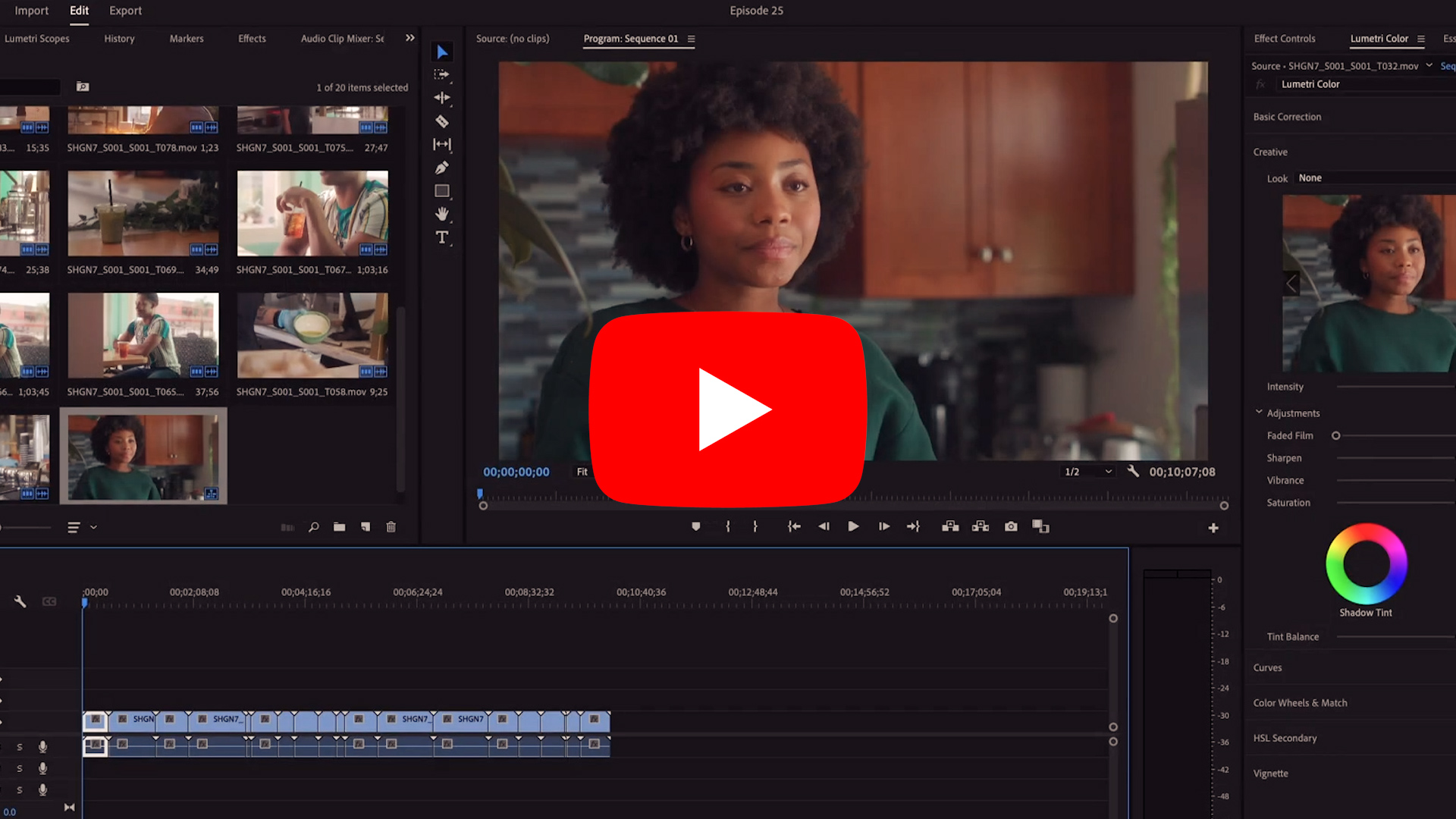The width and height of the screenshot is (1456, 819).
Task: Switch to the Export tab
Action: click(x=125, y=11)
